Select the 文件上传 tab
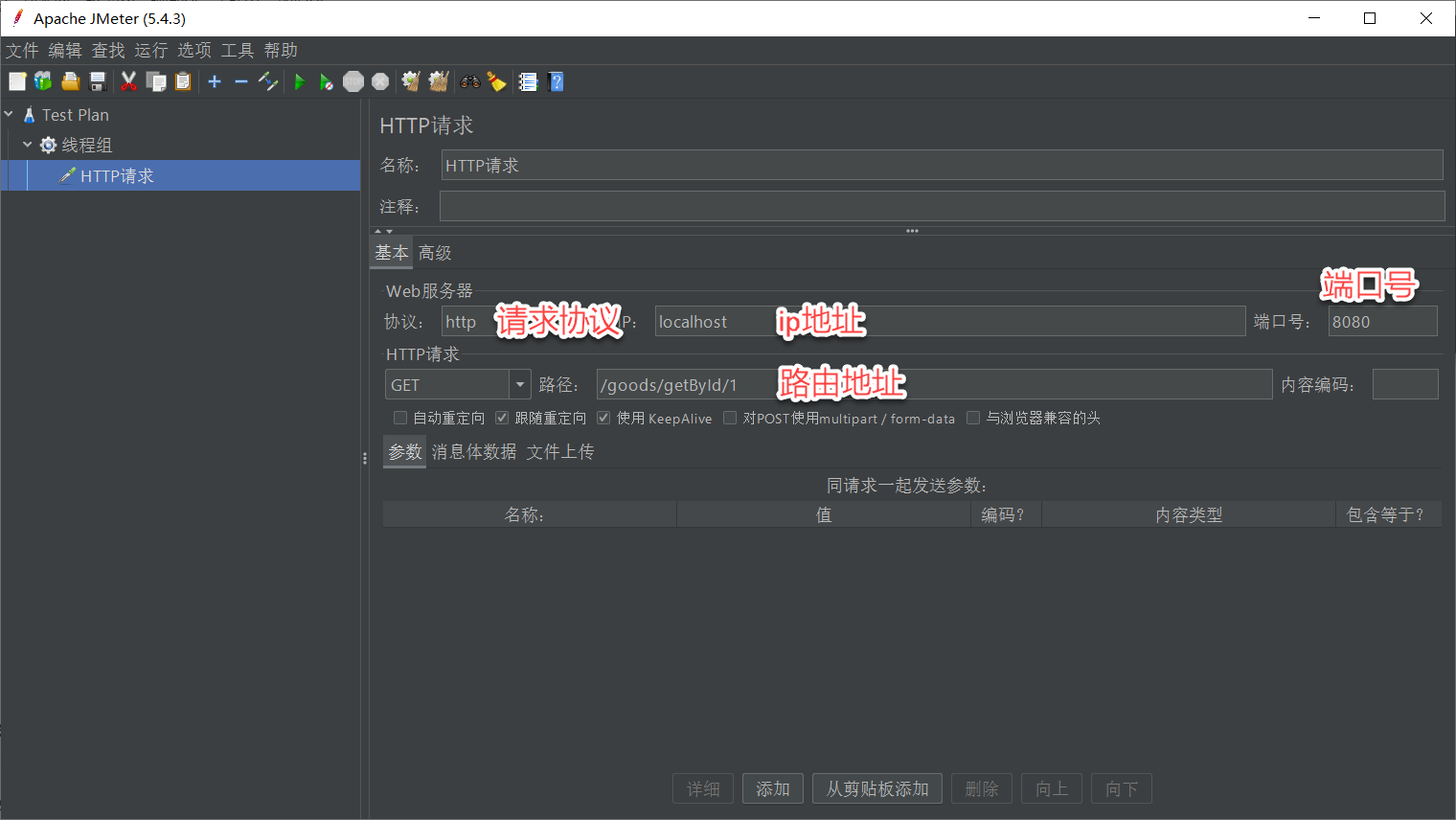The height and width of the screenshot is (820, 1456). tap(560, 451)
